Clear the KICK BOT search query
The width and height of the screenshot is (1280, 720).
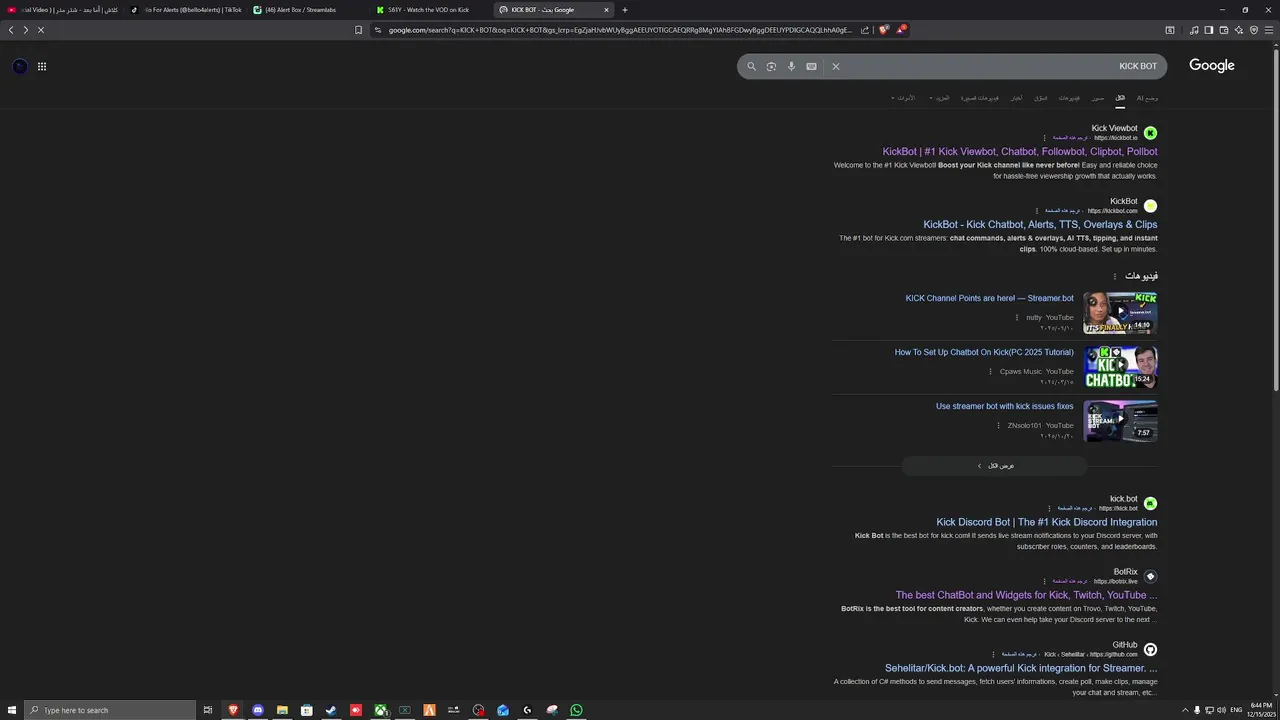[x=836, y=66]
